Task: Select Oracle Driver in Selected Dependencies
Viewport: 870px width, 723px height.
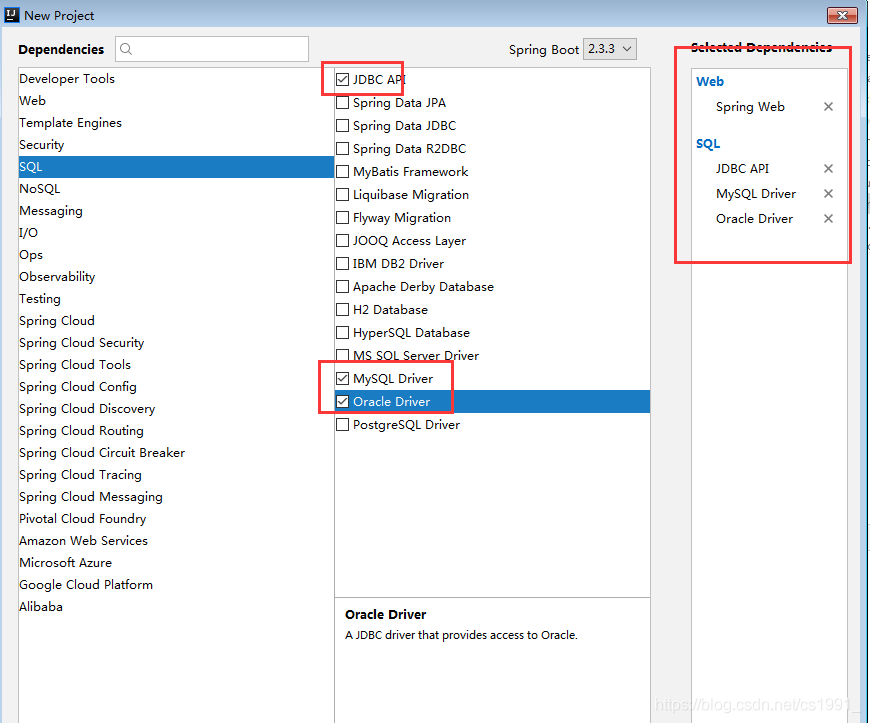Action: [754, 219]
